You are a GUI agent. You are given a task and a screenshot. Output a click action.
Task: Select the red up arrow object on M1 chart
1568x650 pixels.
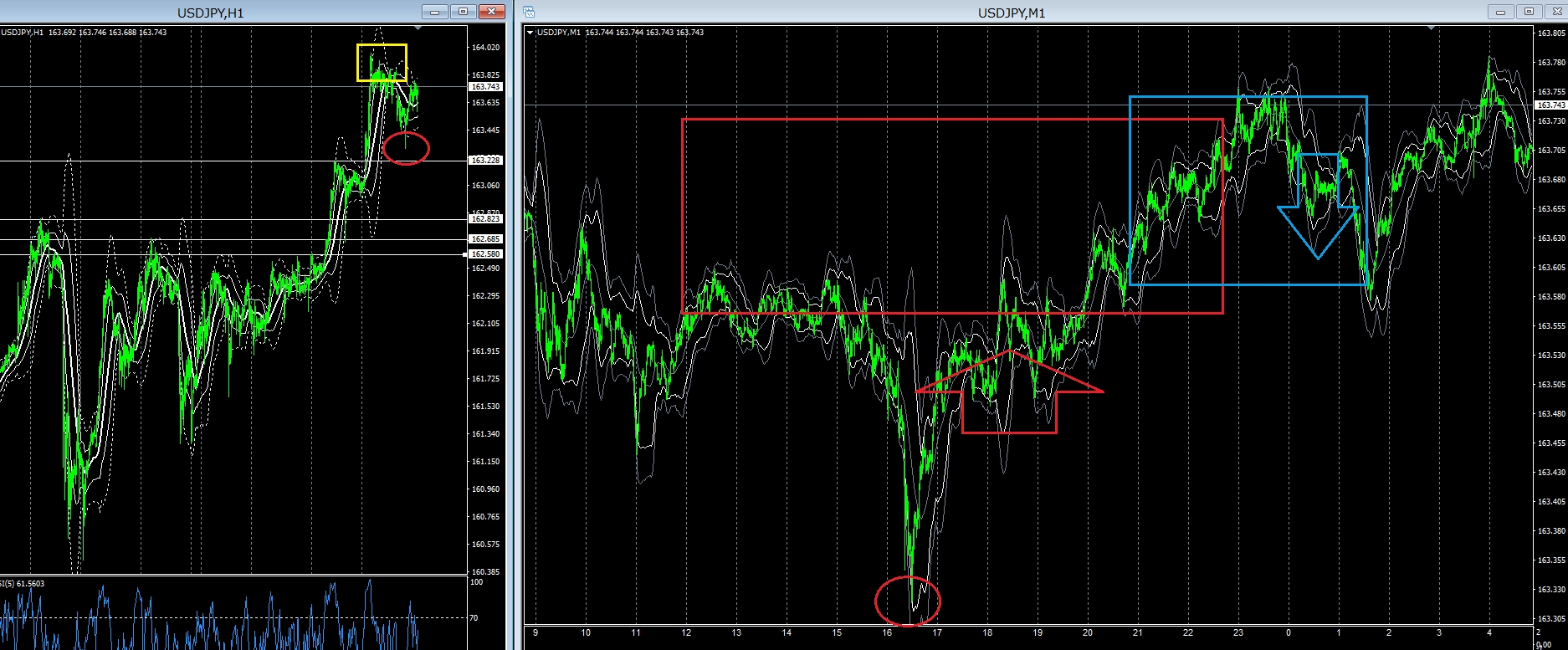[x=1010, y=391]
